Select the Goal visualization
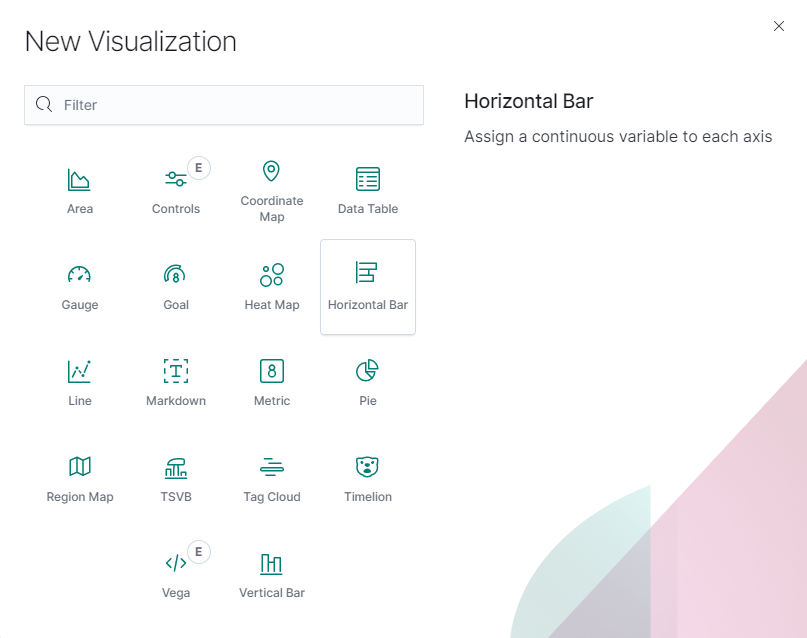Screen dimensions: 807x638 point(176,287)
